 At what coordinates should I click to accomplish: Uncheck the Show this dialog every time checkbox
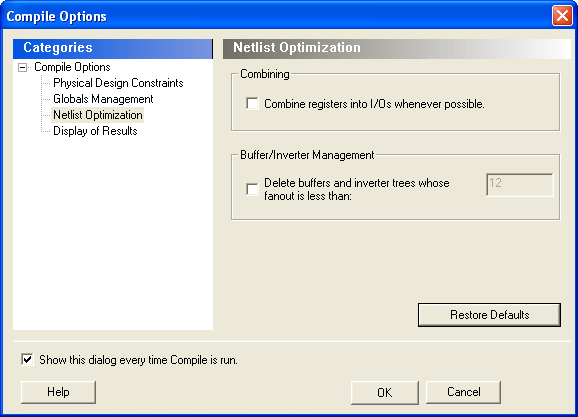[x=27, y=359]
